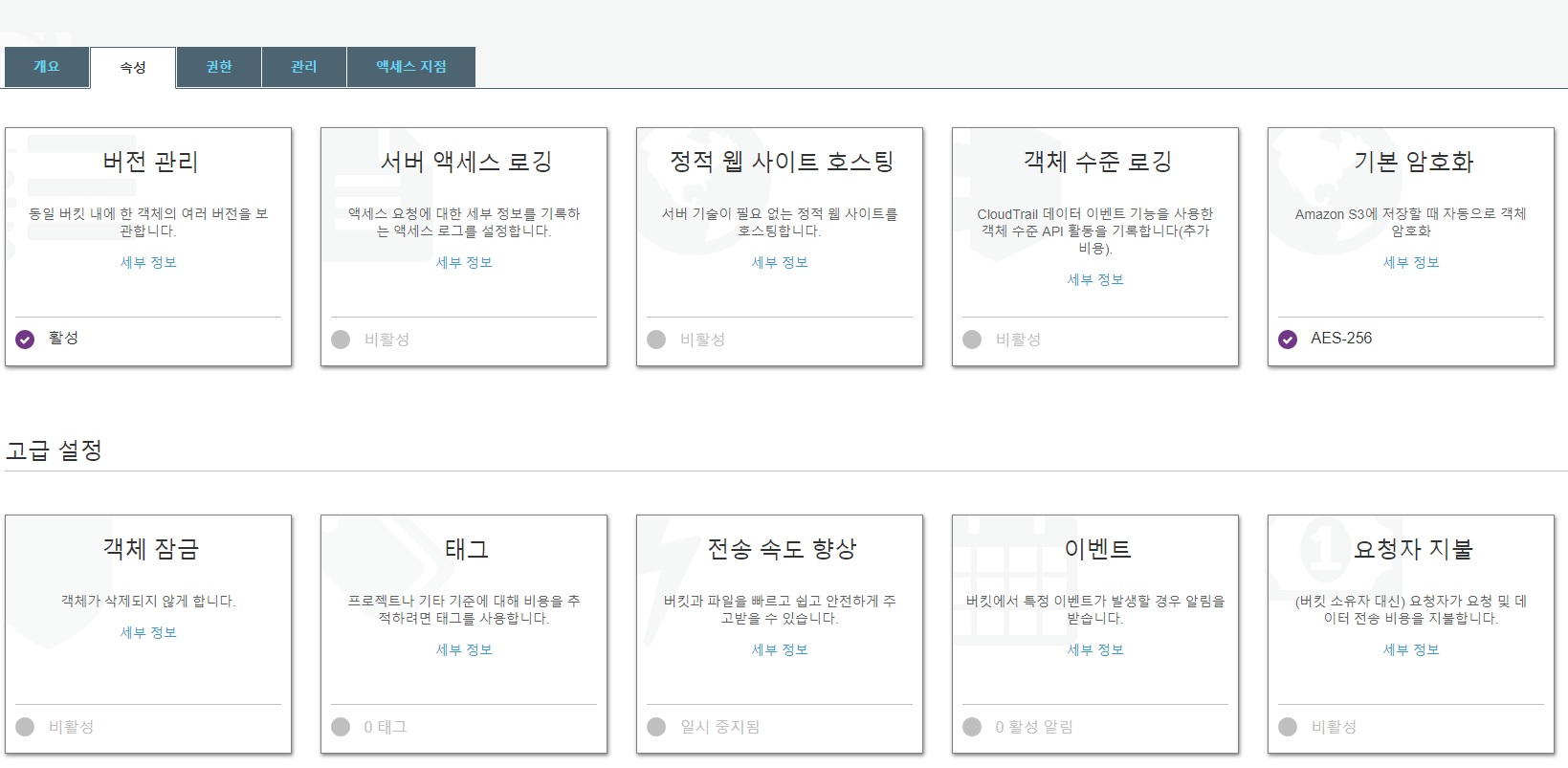Click the 일시 중지됨 status text

tap(720, 727)
